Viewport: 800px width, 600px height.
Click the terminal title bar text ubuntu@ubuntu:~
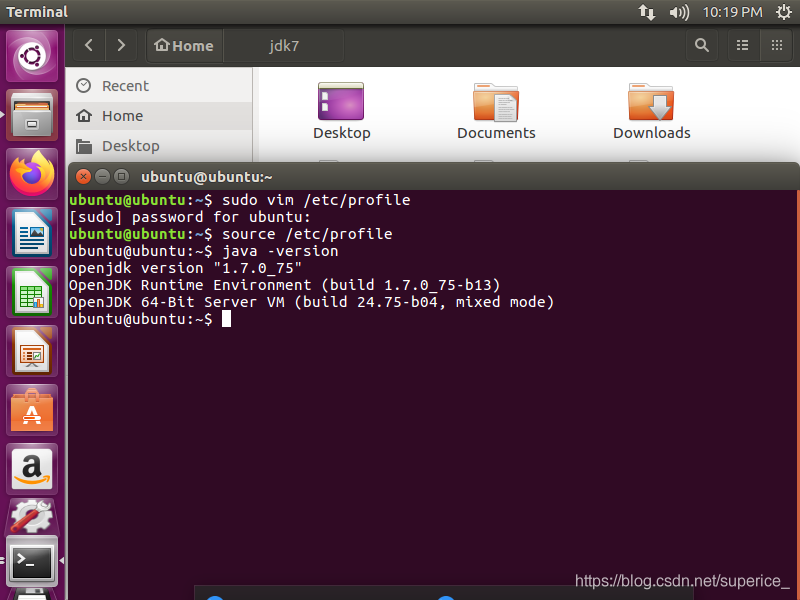tap(207, 177)
